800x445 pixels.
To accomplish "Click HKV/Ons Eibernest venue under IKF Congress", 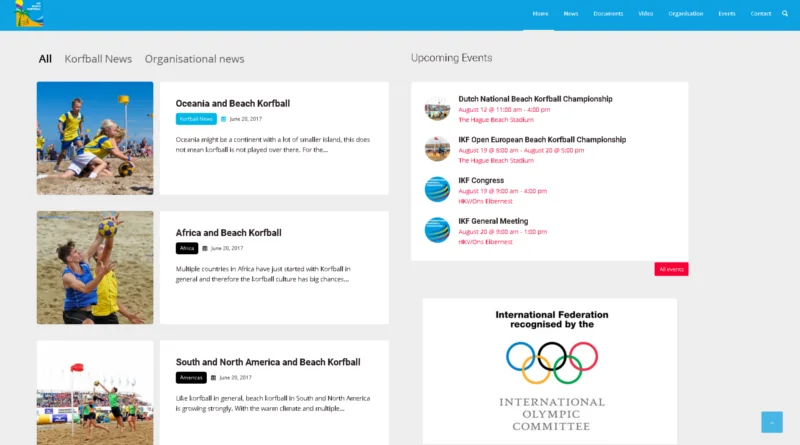I will tap(485, 201).
